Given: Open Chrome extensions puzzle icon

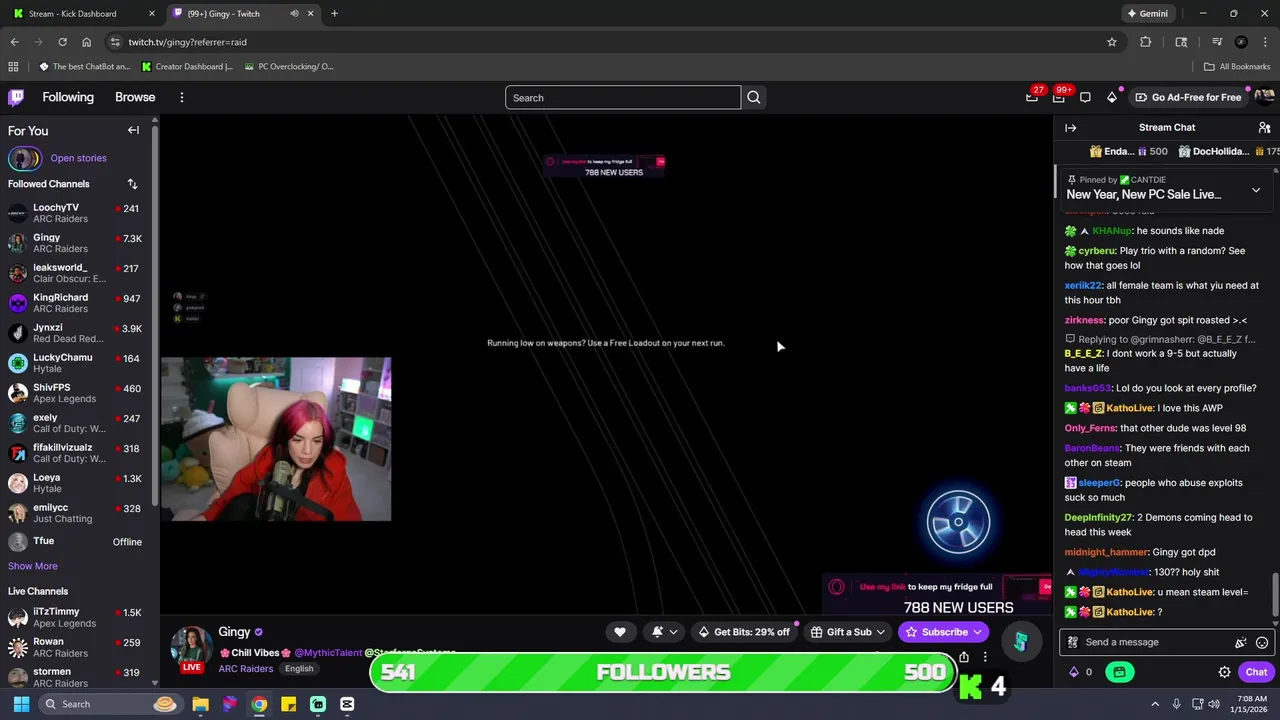Looking at the screenshot, I should click(x=1146, y=42).
